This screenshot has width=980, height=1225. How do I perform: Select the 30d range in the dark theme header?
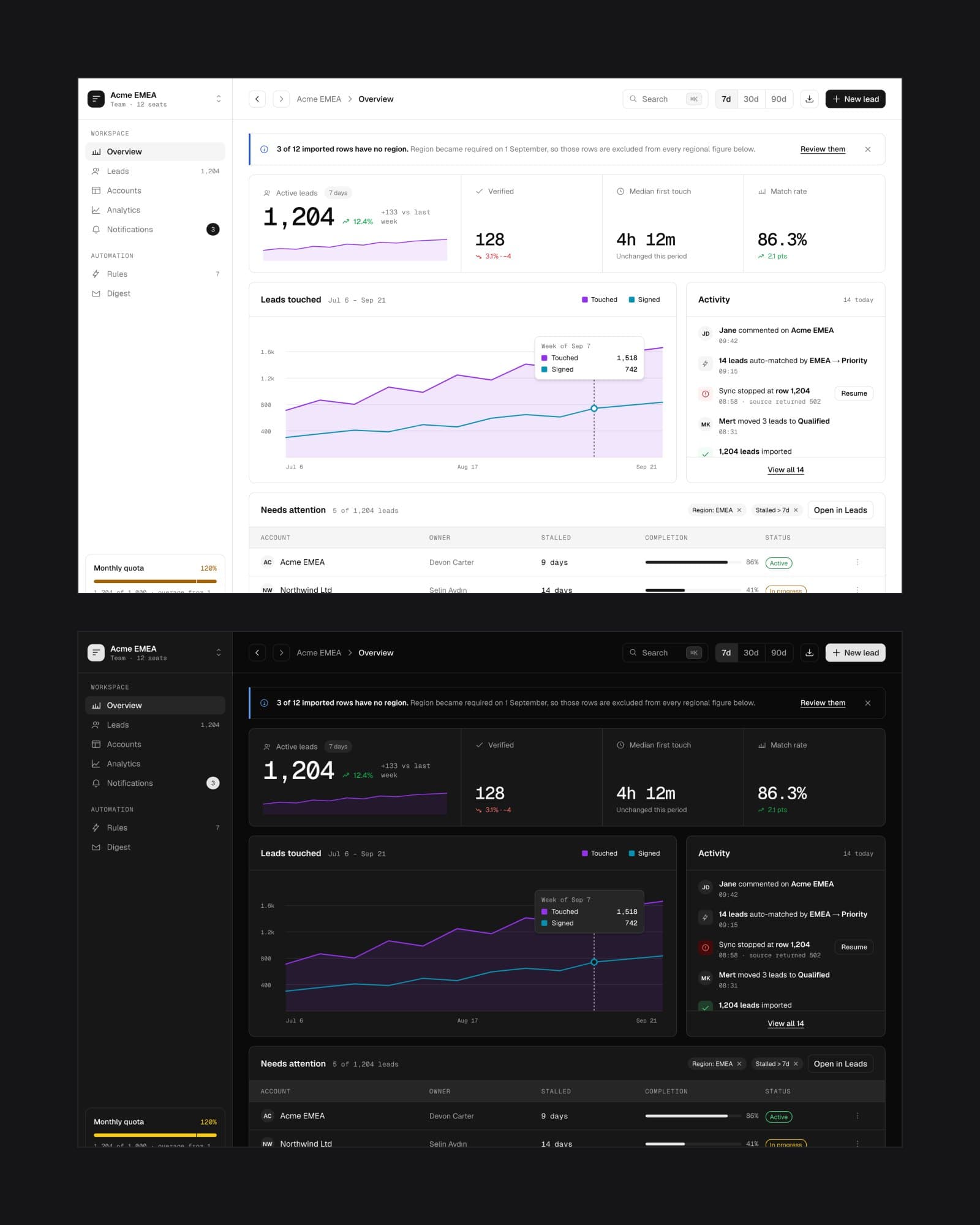751,652
